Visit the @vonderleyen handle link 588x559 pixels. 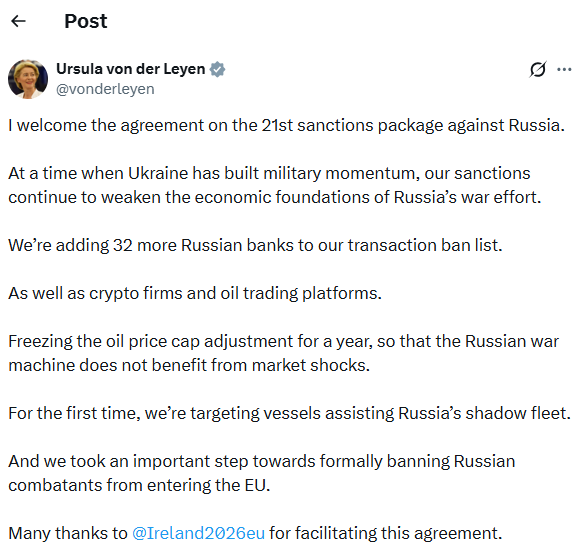point(105,89)
